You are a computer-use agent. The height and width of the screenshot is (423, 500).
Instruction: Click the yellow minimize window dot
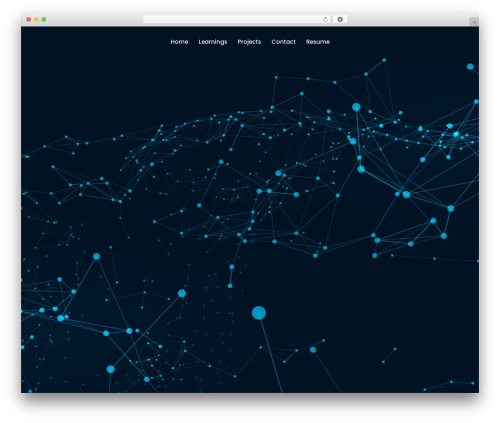coord(36,19)
